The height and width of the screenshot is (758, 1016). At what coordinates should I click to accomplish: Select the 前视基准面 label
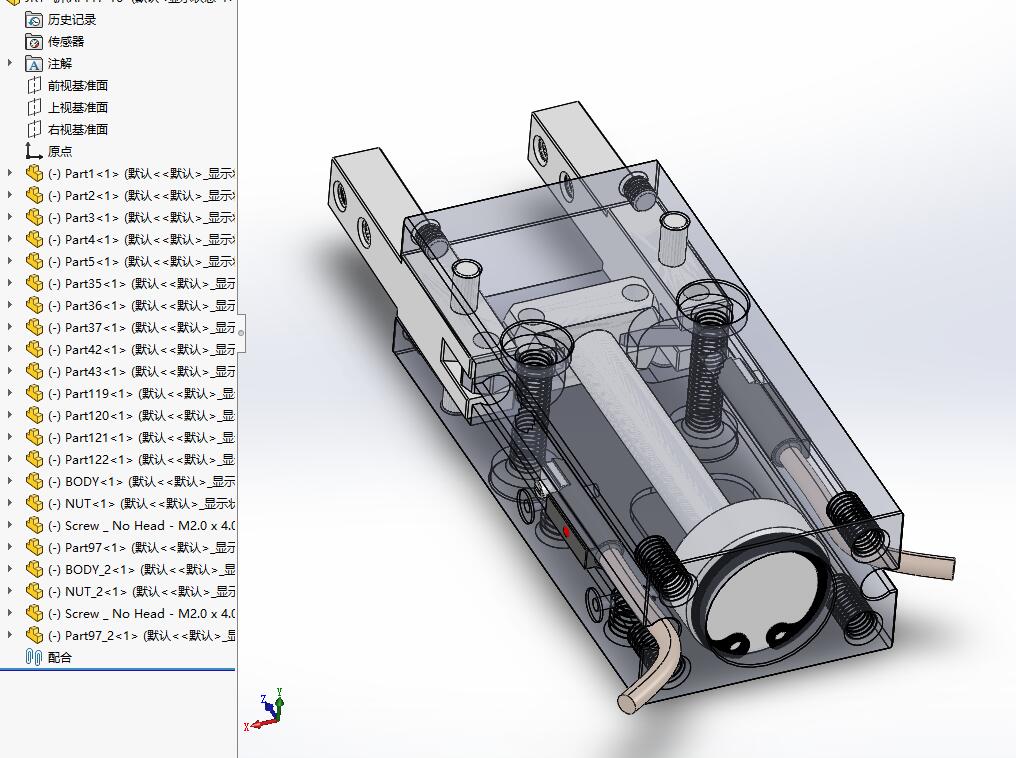(x=78, y=86)
